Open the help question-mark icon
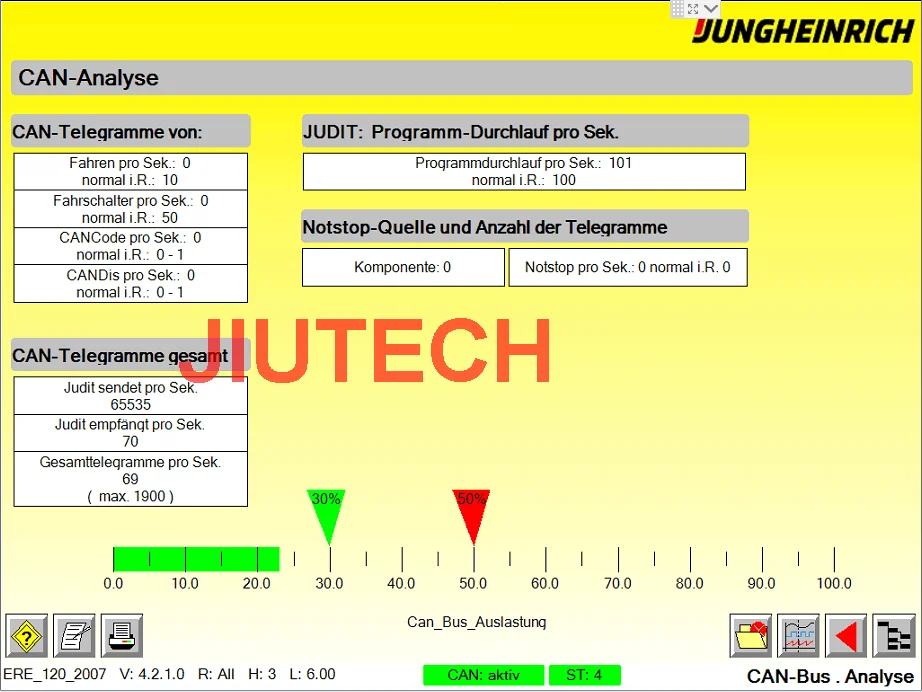The image size is (922, 692). click(26, 636)
